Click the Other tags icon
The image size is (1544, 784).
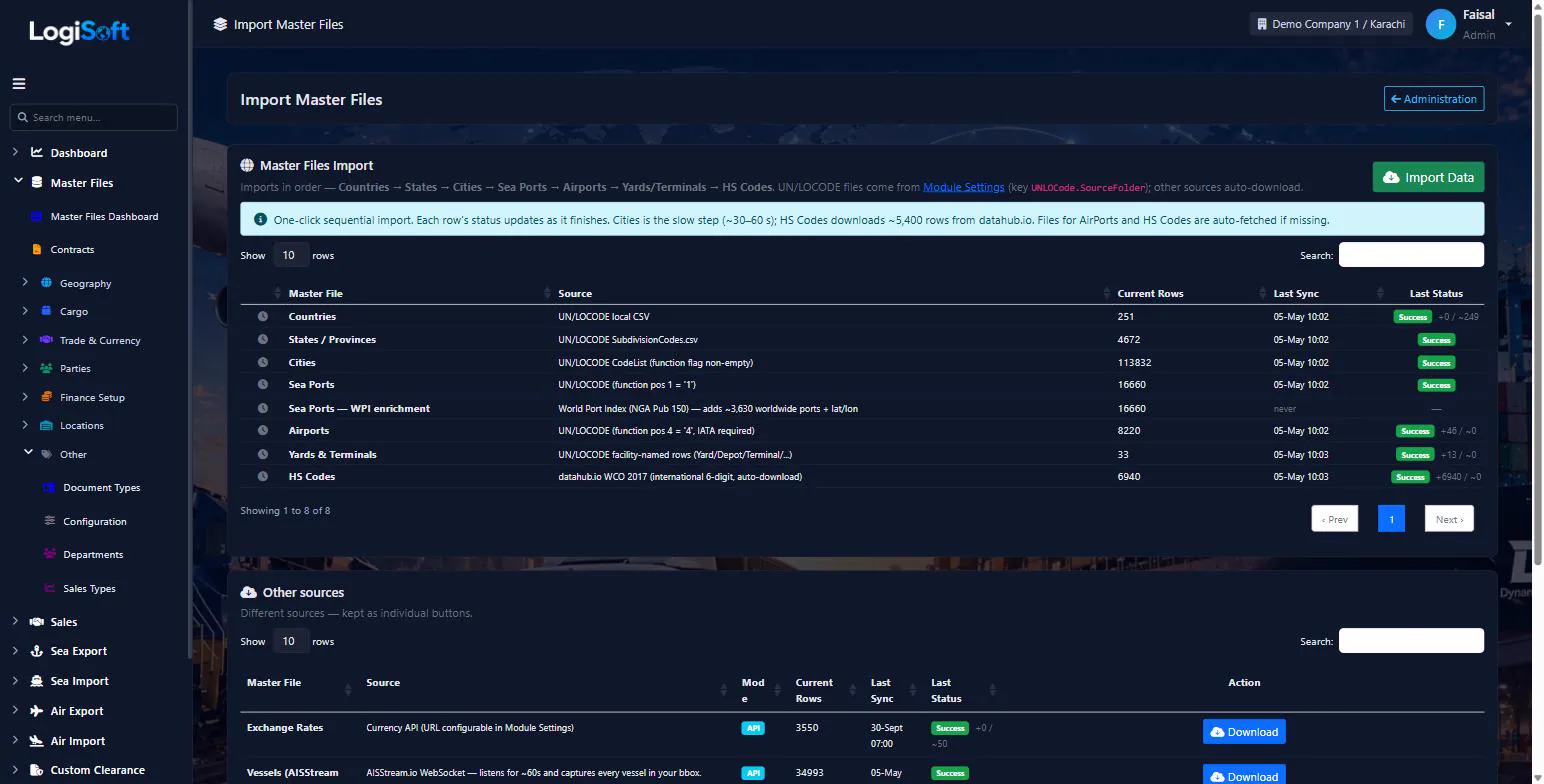pyautogui.click(x=46, y=454)
